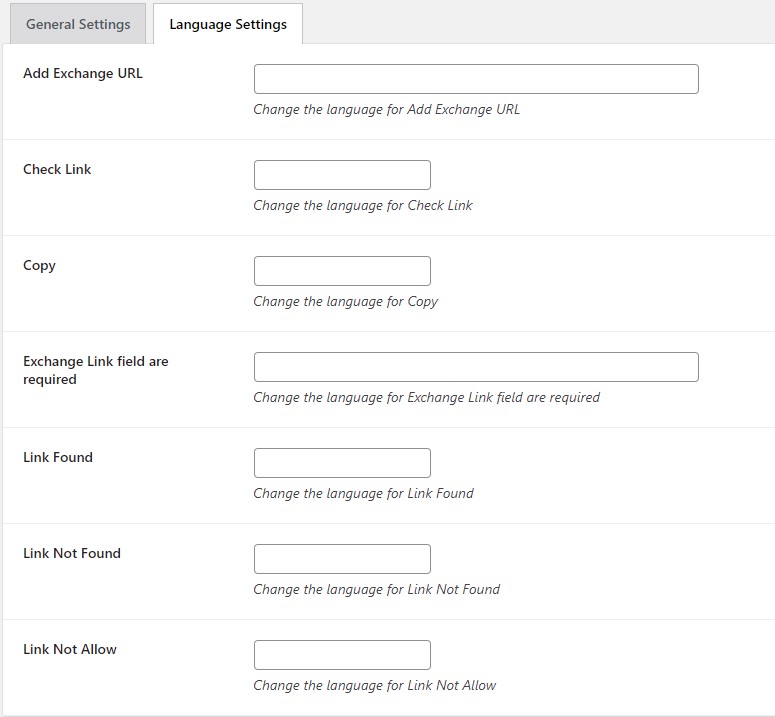Image resolution: width=775 pixels, height=717 pixels.
Task: Click the Link Found label
Action: click(x=58, y=457)
